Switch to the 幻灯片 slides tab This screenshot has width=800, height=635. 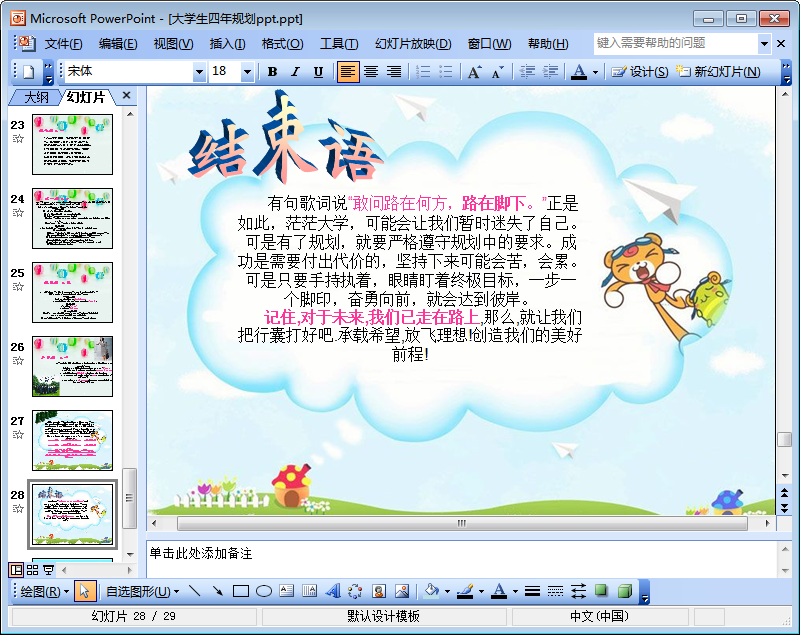[86, 97]
